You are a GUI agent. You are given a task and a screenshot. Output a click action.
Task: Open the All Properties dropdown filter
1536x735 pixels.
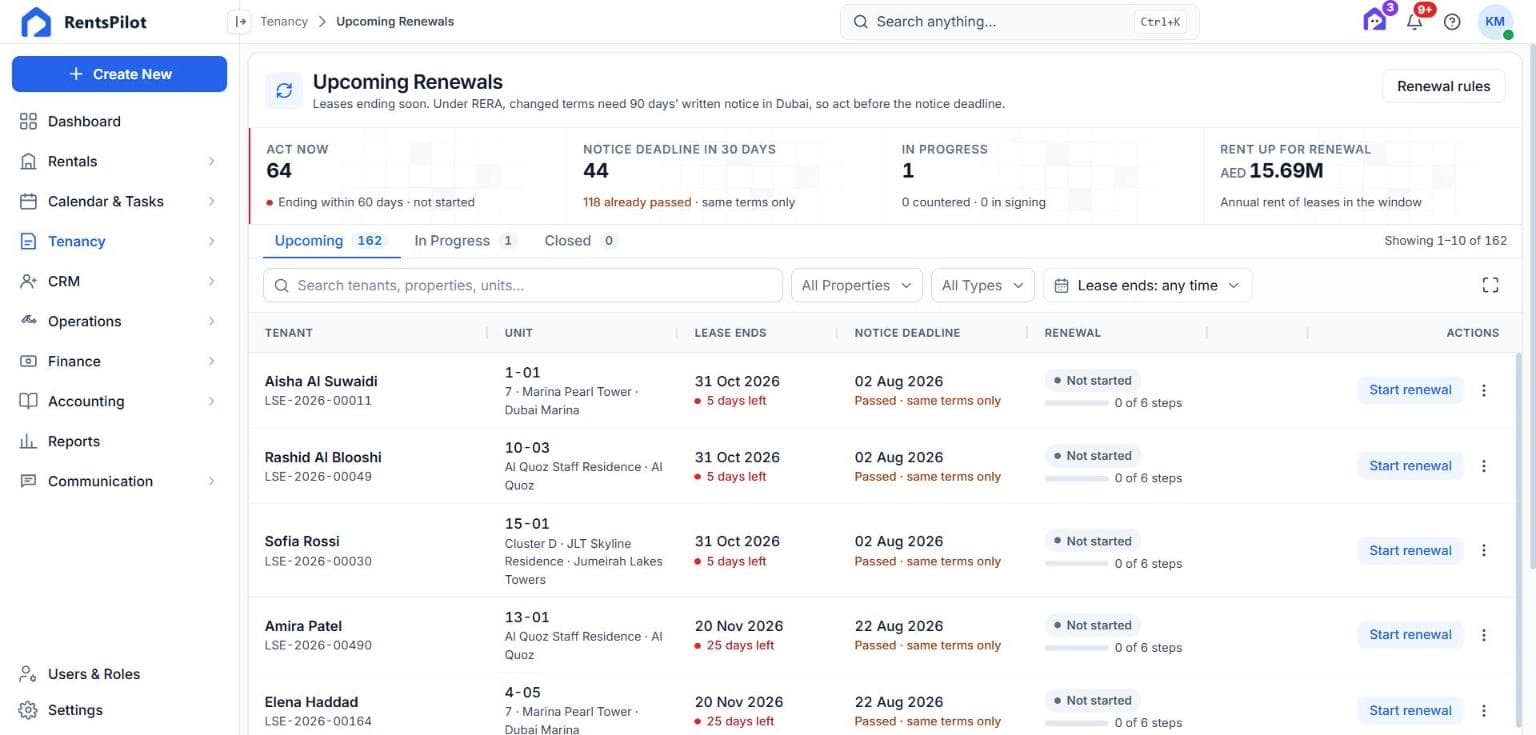coord(857,285)
